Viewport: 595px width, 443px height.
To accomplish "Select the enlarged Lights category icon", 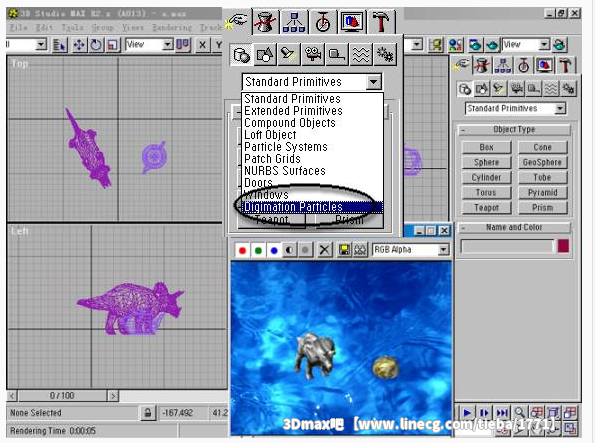I will 288,55.
